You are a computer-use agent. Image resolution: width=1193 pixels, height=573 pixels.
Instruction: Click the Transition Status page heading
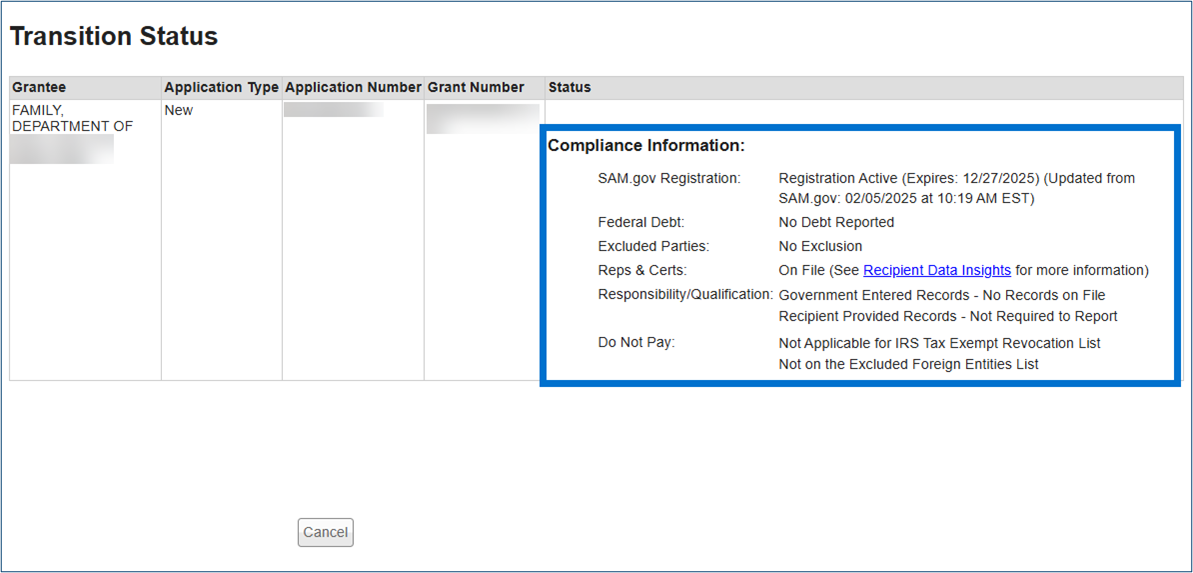pyautogui.click(x=114, y=37)
